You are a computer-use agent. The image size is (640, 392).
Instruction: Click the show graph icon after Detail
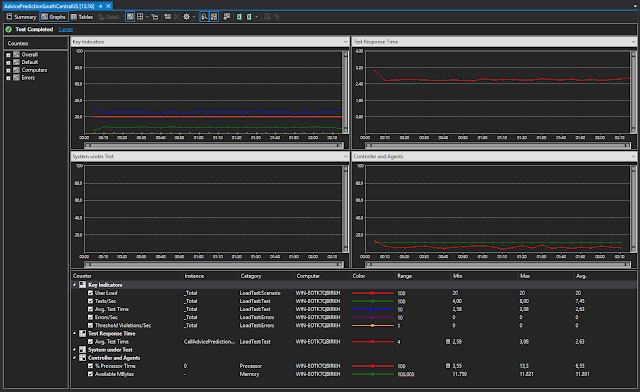pyautogui.click(x=130, y=17)
